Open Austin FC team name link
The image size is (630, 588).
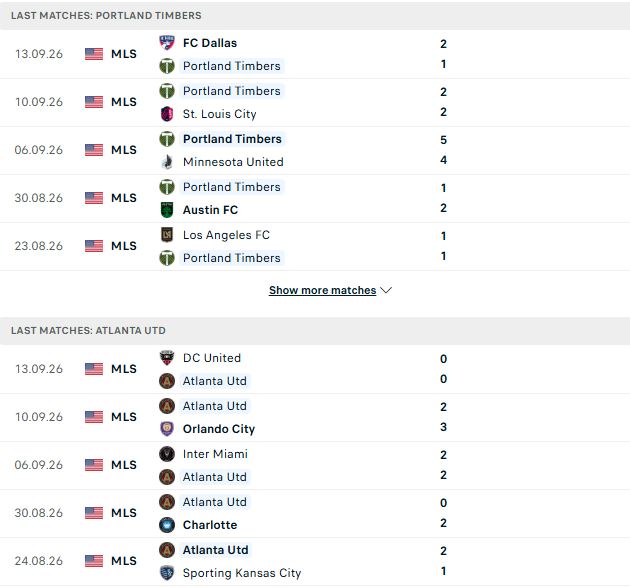pos(210,210)
